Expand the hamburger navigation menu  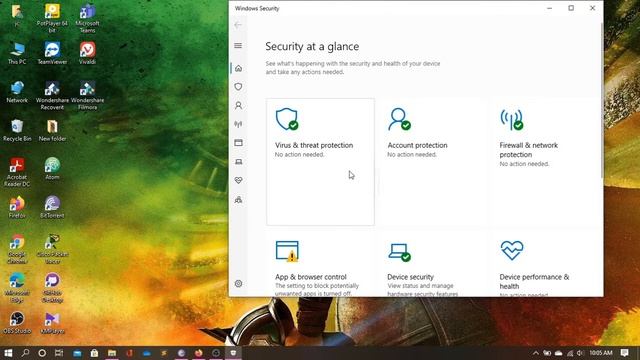238,45
